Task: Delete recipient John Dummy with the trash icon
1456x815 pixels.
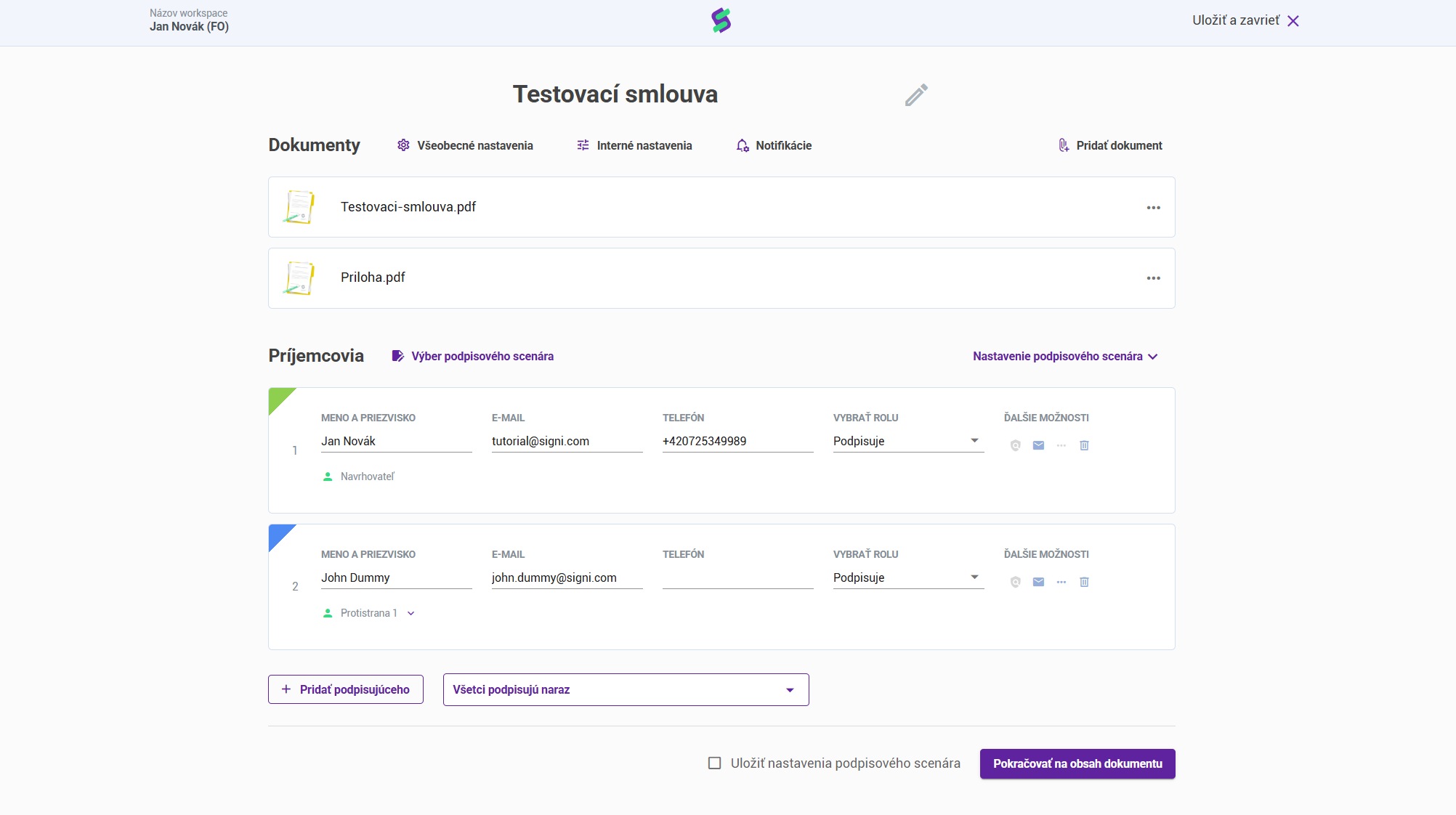Action: point(1084,582)
